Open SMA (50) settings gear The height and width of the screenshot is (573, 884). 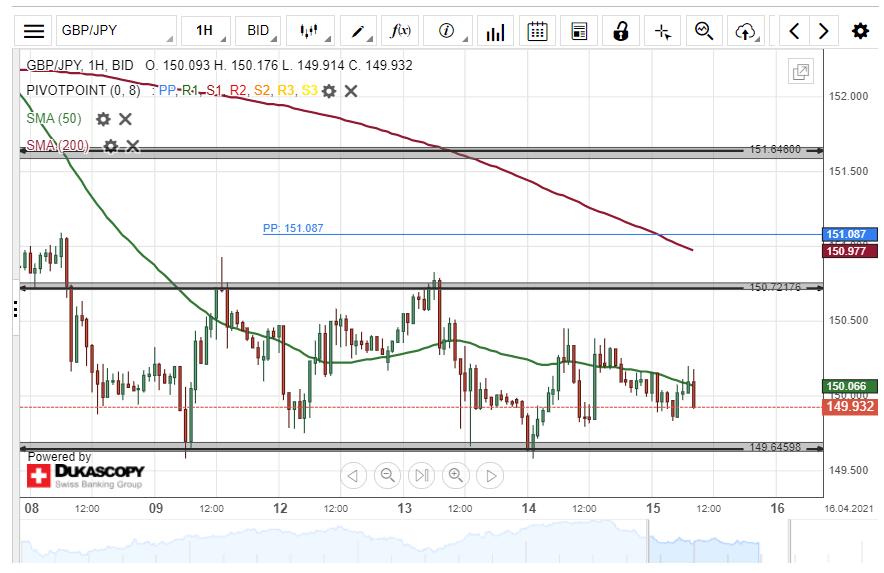(103, 119)
